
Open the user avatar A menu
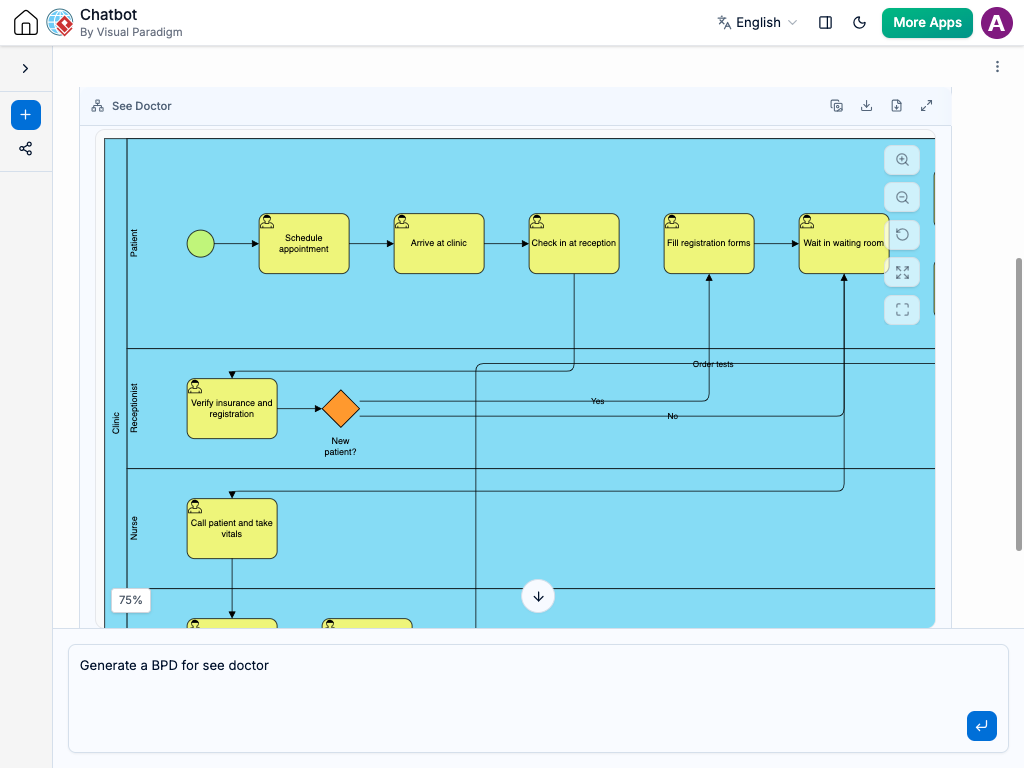coord(997,23)
